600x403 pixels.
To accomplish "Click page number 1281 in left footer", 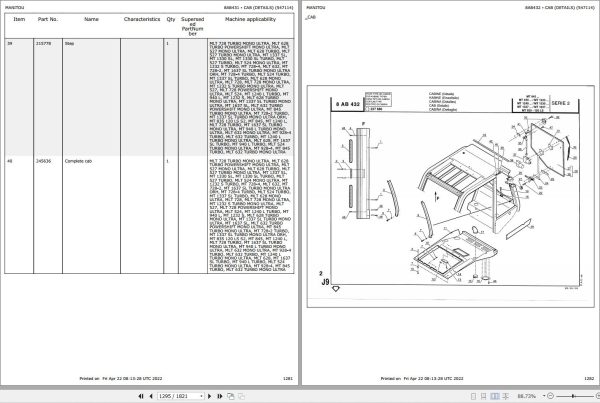I will 288,379.
